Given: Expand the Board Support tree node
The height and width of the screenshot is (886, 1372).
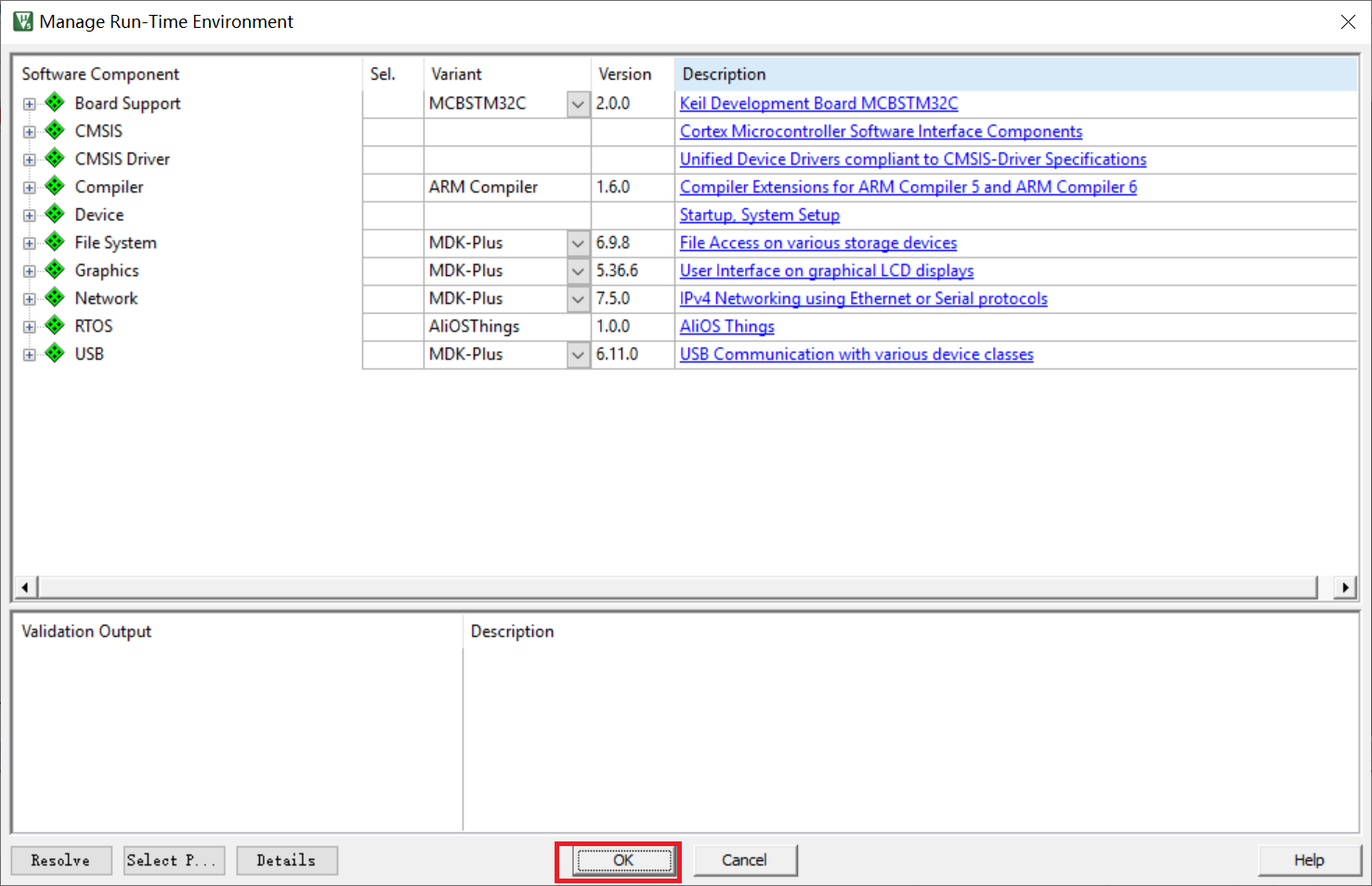Looking at the screenshot, I should click(x=30, y=104).
